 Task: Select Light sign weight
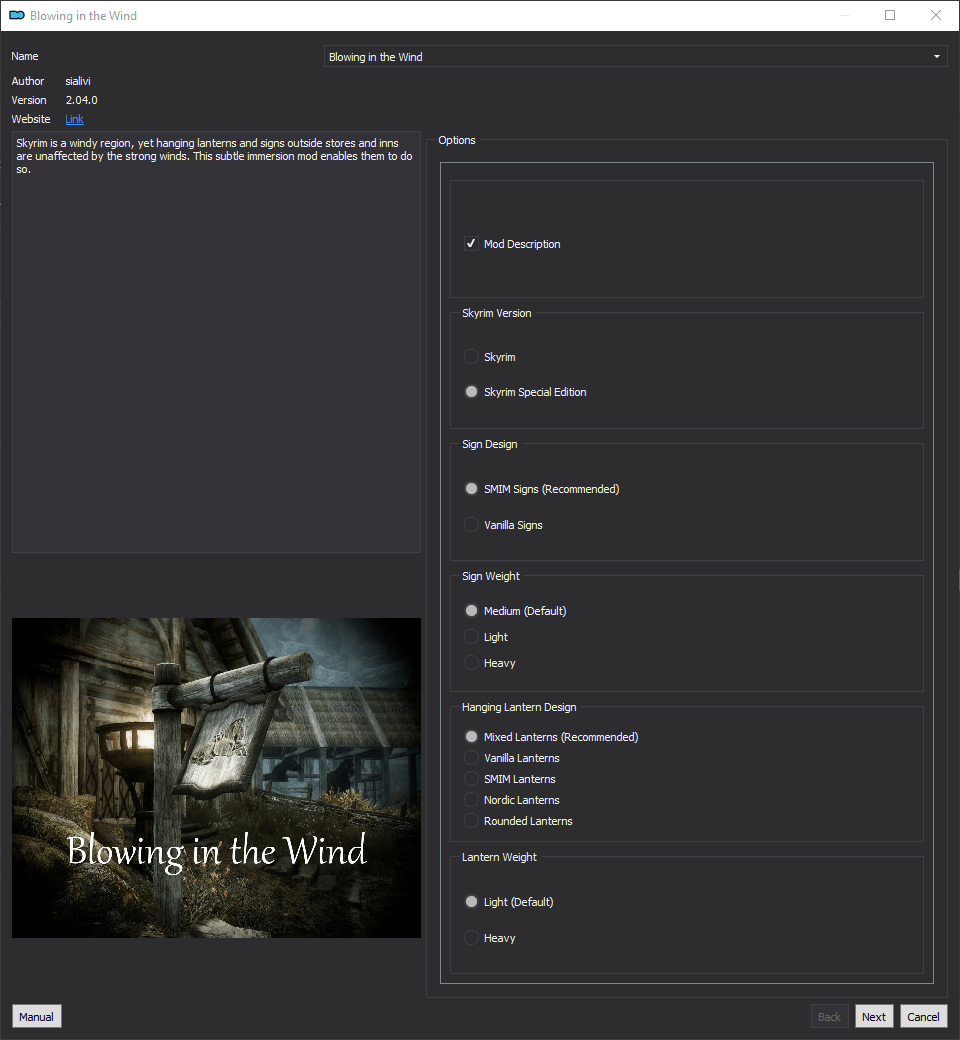pos(471,637)
